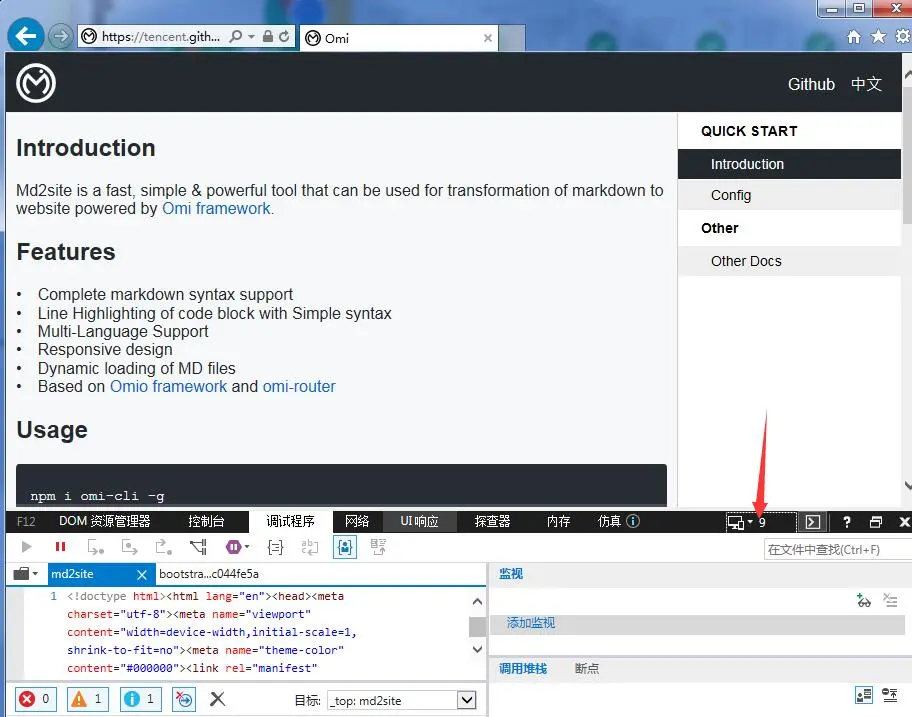Switch language with 中文 link
This screenshot has height=717, width=912.
pos(866,84)
